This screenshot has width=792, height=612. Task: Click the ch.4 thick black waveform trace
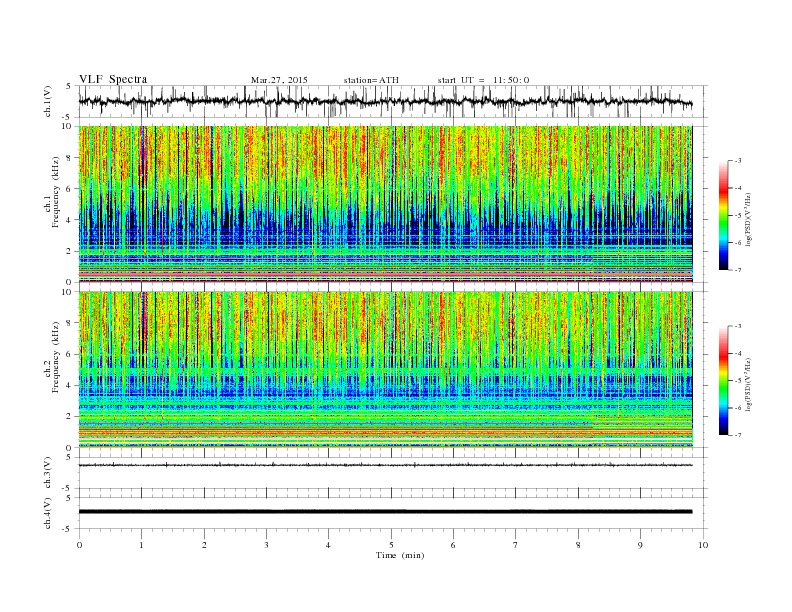[385, 512]
